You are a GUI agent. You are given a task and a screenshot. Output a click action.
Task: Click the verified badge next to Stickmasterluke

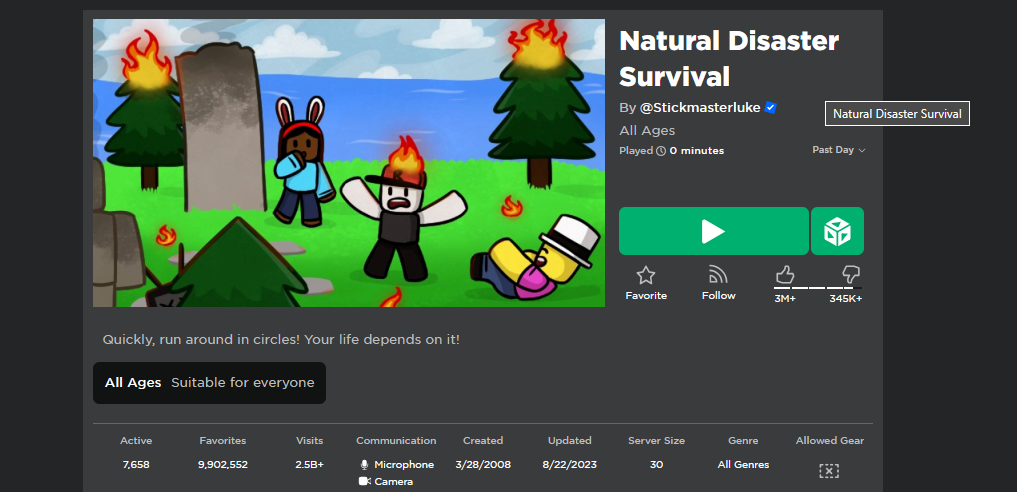tap(771, 108)
